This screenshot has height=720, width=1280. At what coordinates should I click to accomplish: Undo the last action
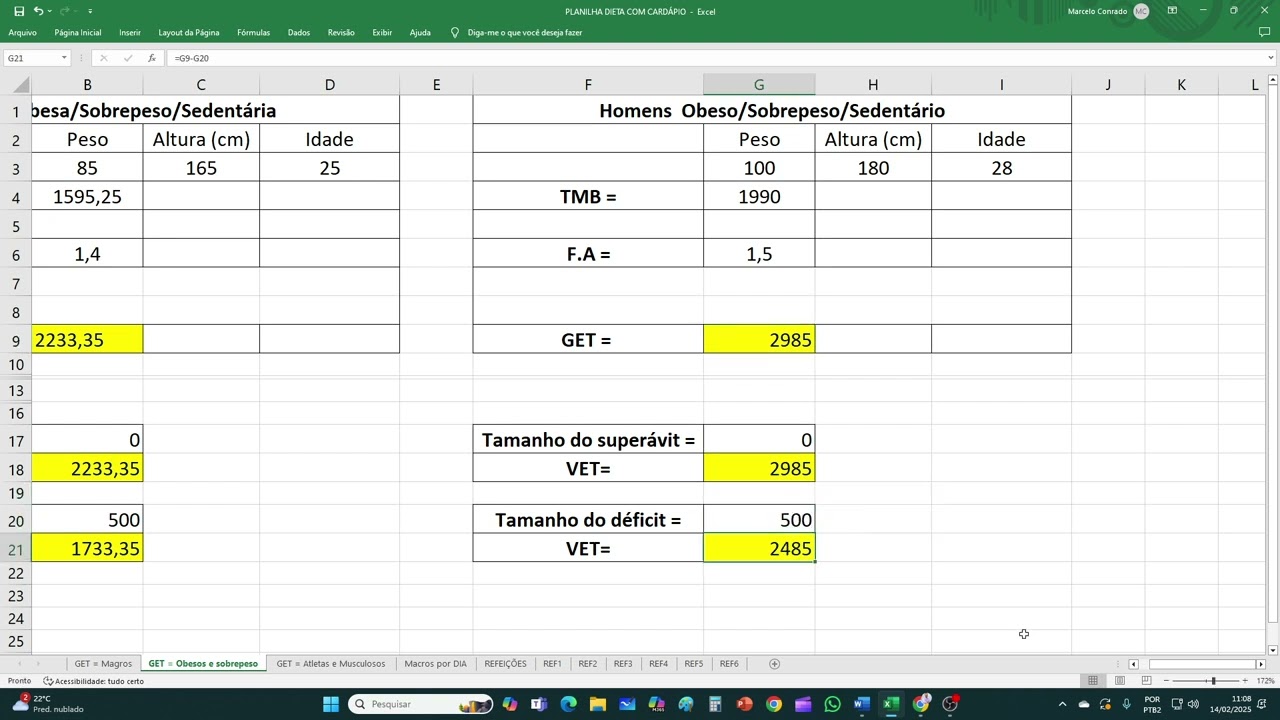coord(38,11)
